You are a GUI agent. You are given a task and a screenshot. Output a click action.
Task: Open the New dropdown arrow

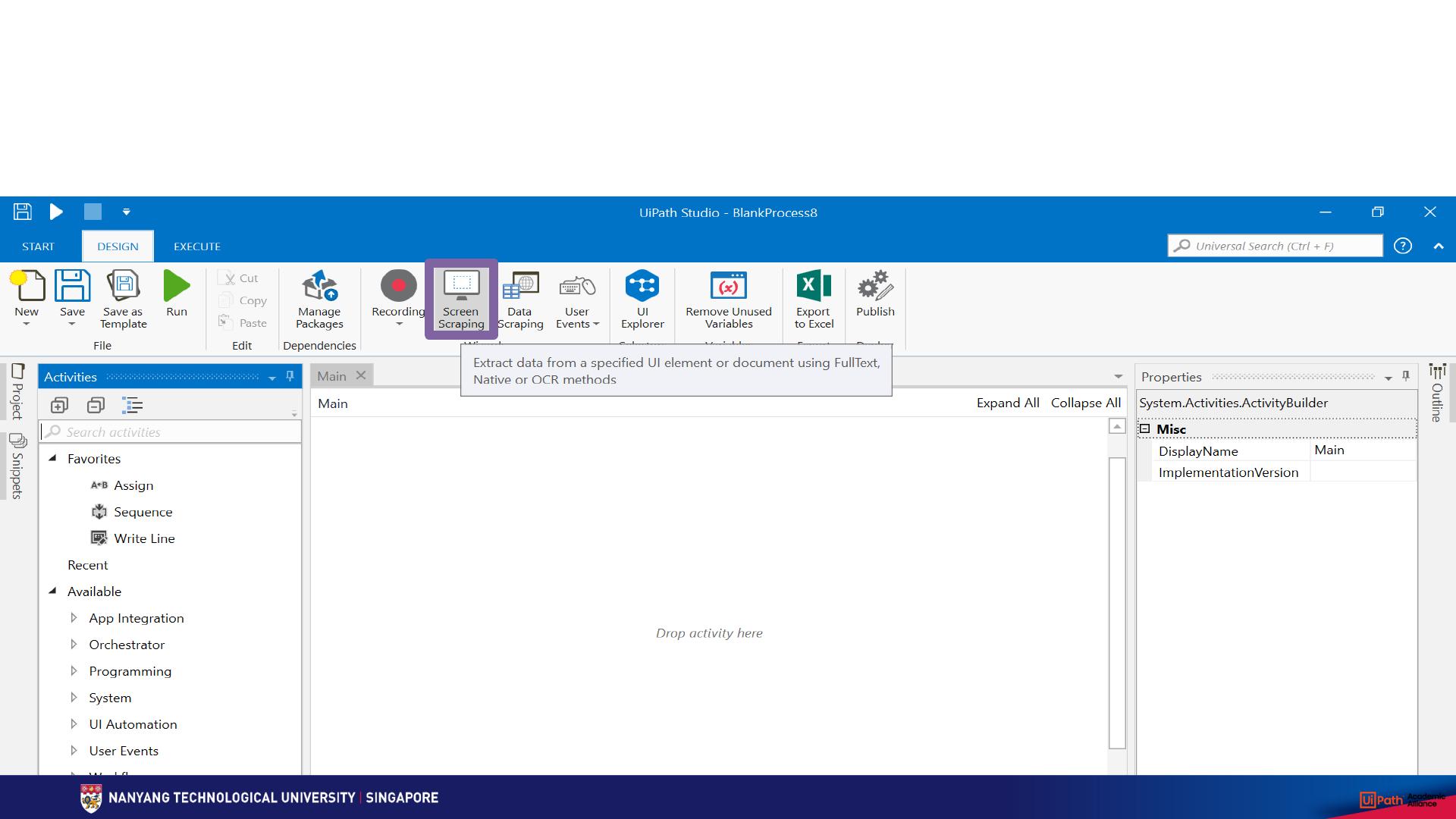[x=27, y=325]
